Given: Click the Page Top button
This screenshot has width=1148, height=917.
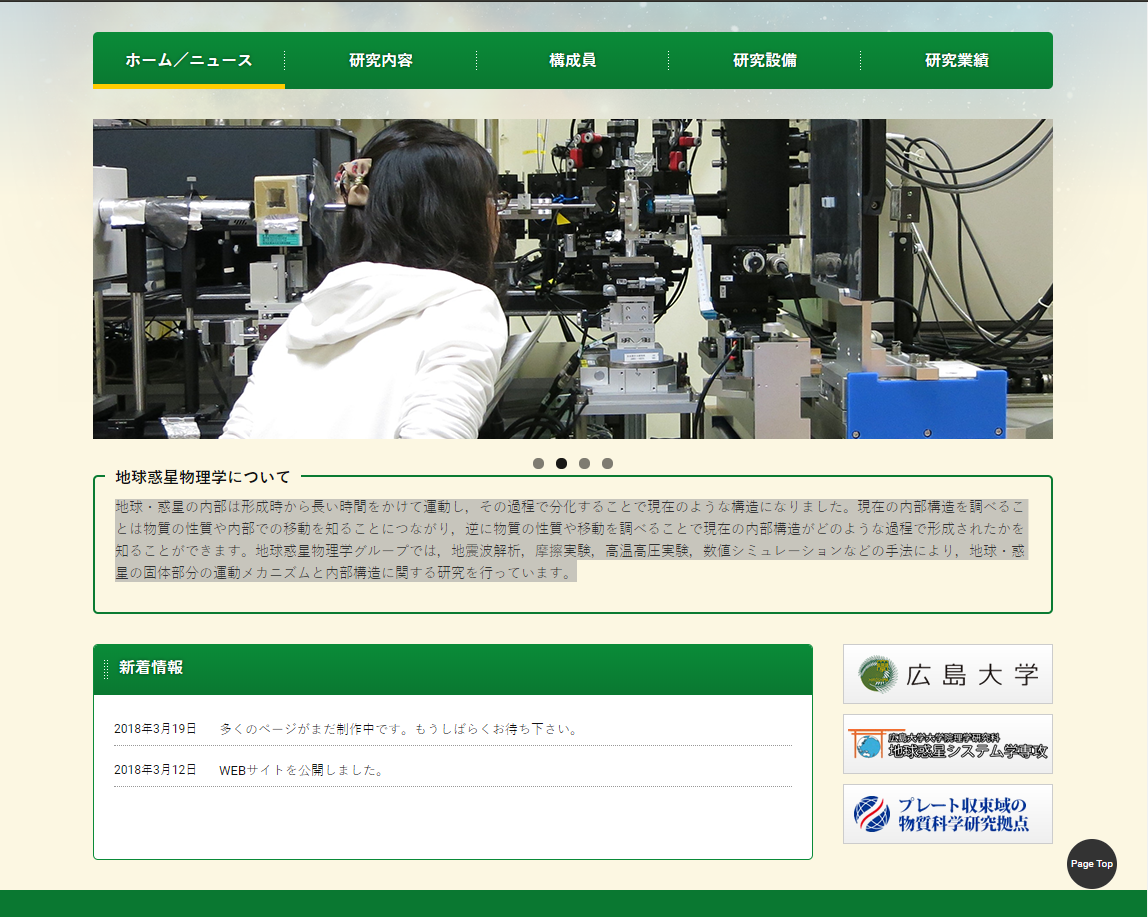Looking at the screenshot, I should (x=1092, y=864).
